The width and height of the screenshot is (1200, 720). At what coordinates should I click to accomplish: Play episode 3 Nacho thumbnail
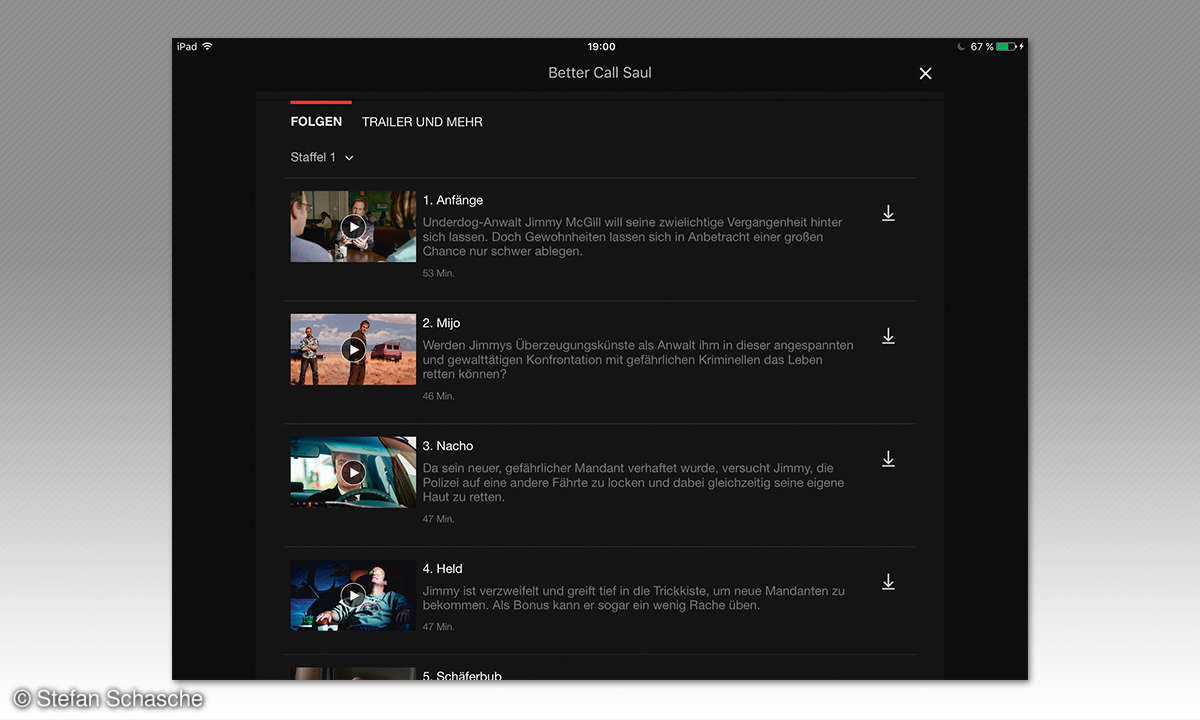353,472
